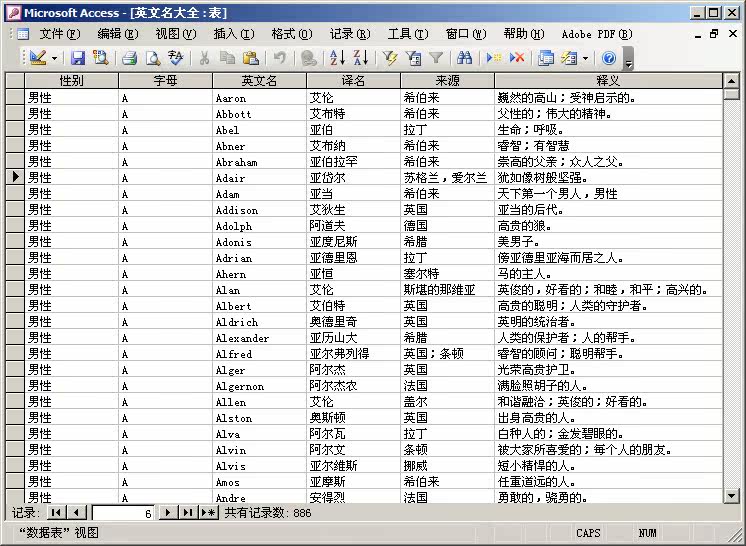Show the Database Window icon
Viewport: 746px width, 546px height.
(x=546, y=58)
